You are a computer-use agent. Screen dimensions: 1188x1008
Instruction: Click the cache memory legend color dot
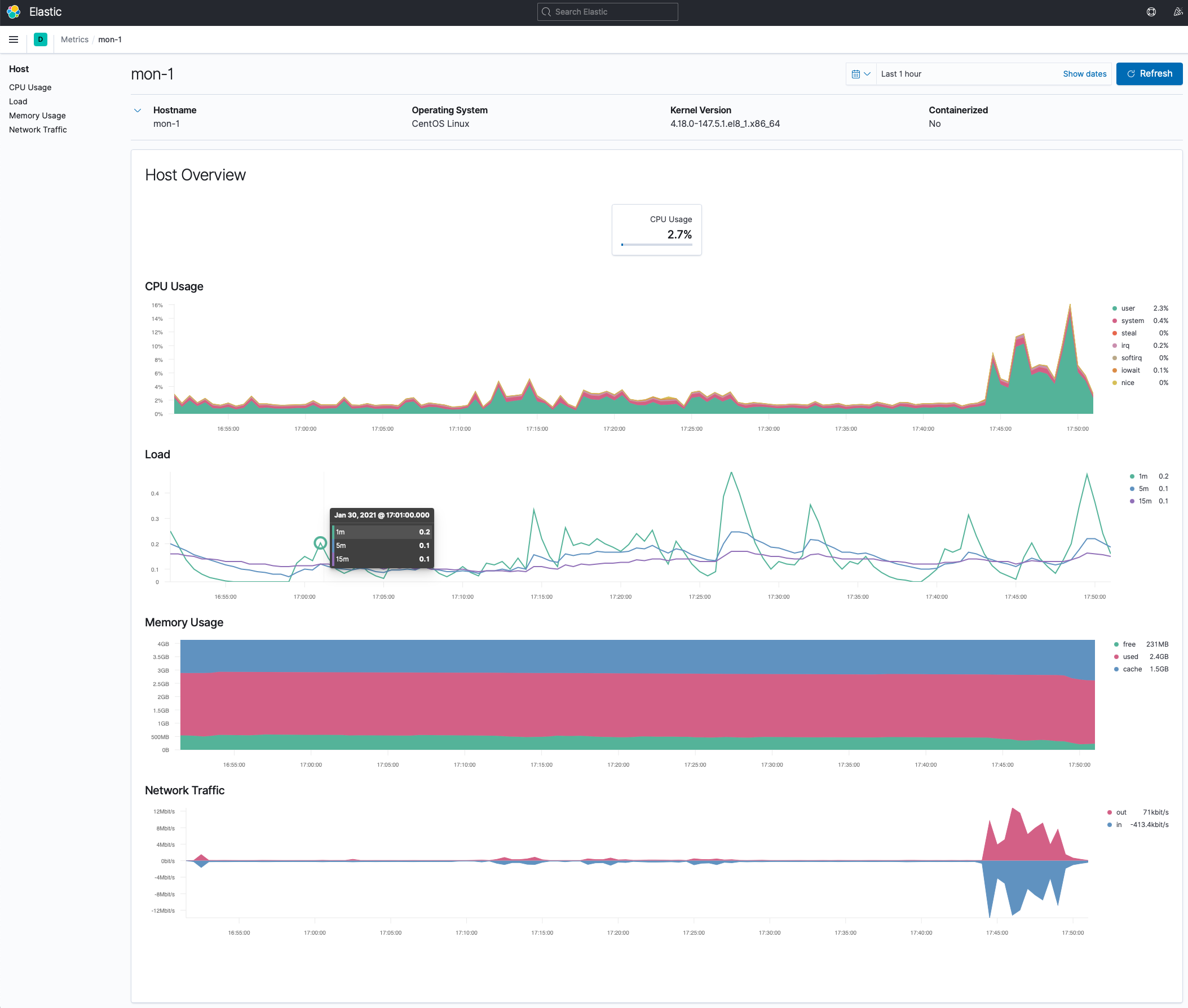pos(1116,669)
